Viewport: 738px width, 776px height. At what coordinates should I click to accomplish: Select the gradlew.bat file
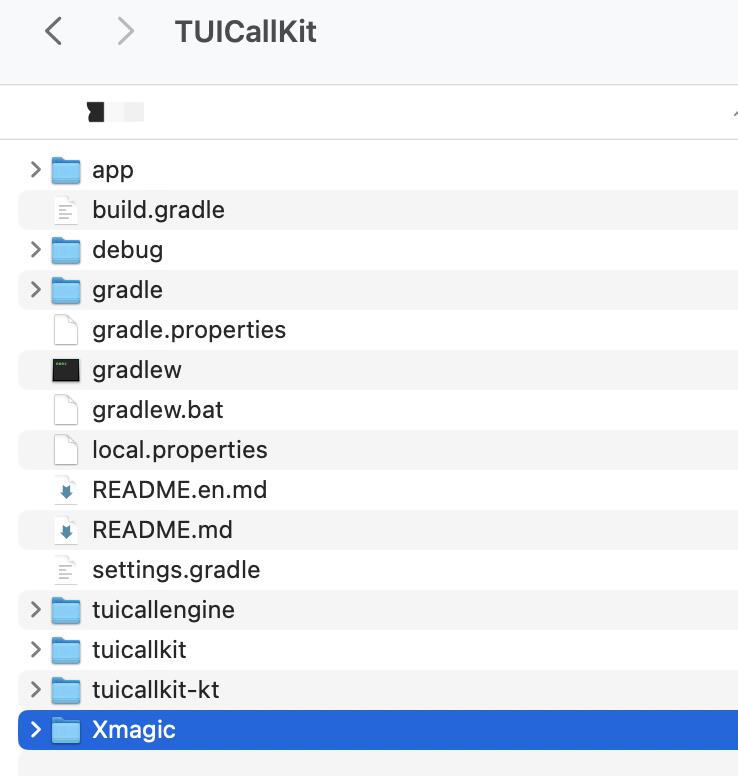point(378,410)
